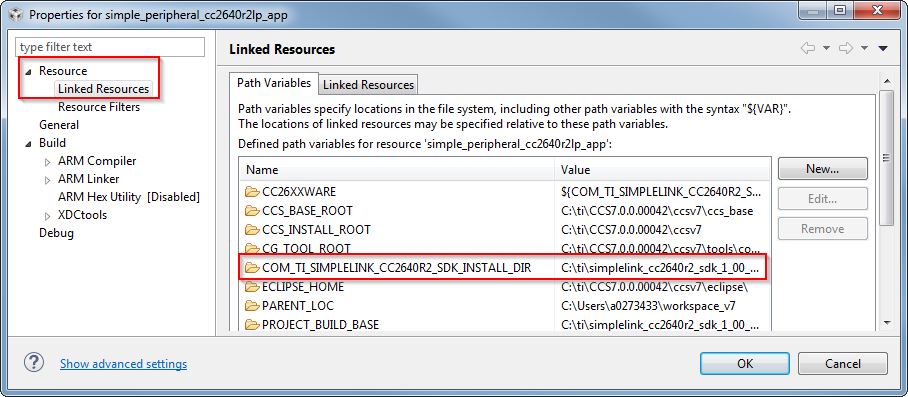Screen dimensions: 908x397
Task: Click the CCS_INSTALL_ROOT folder icon
Action: (x=252, y=230)
